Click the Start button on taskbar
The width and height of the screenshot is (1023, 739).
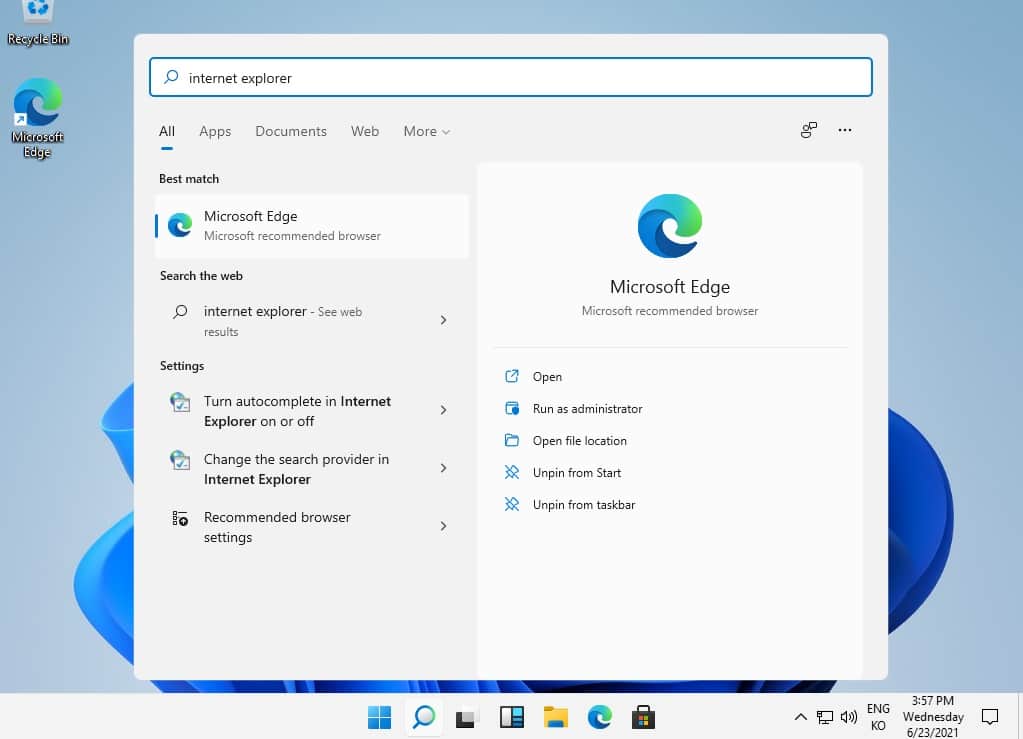tap(379, 717)
